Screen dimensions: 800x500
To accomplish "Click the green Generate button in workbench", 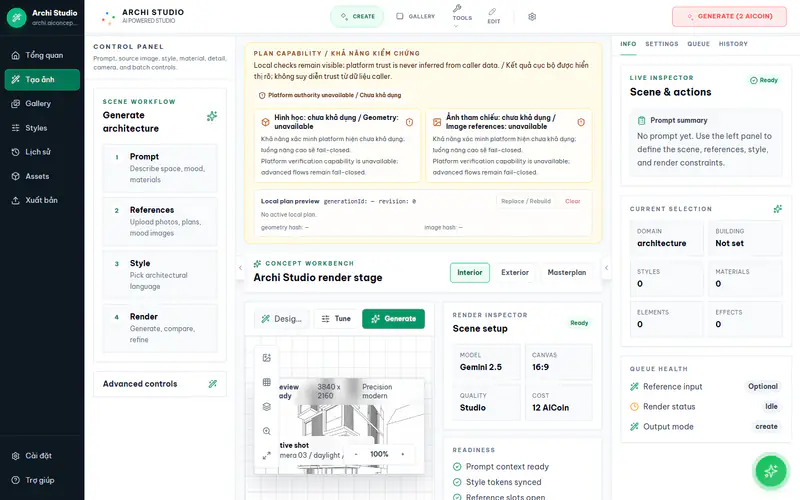I will point(393,319).
